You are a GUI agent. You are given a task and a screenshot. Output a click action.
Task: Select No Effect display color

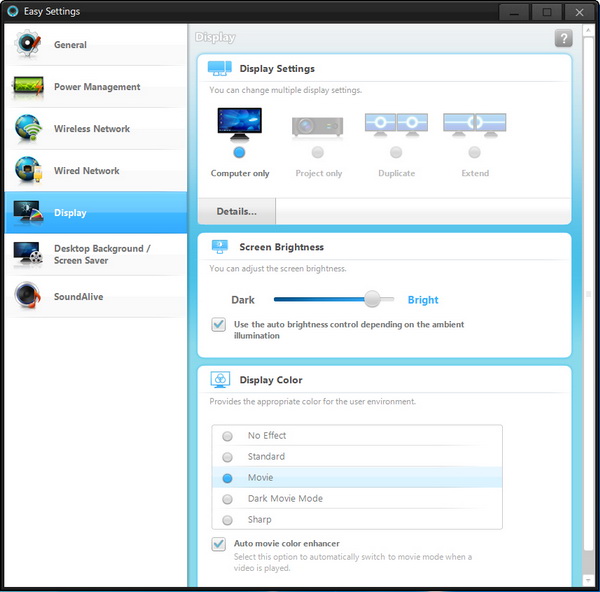[x=228, y=436]
